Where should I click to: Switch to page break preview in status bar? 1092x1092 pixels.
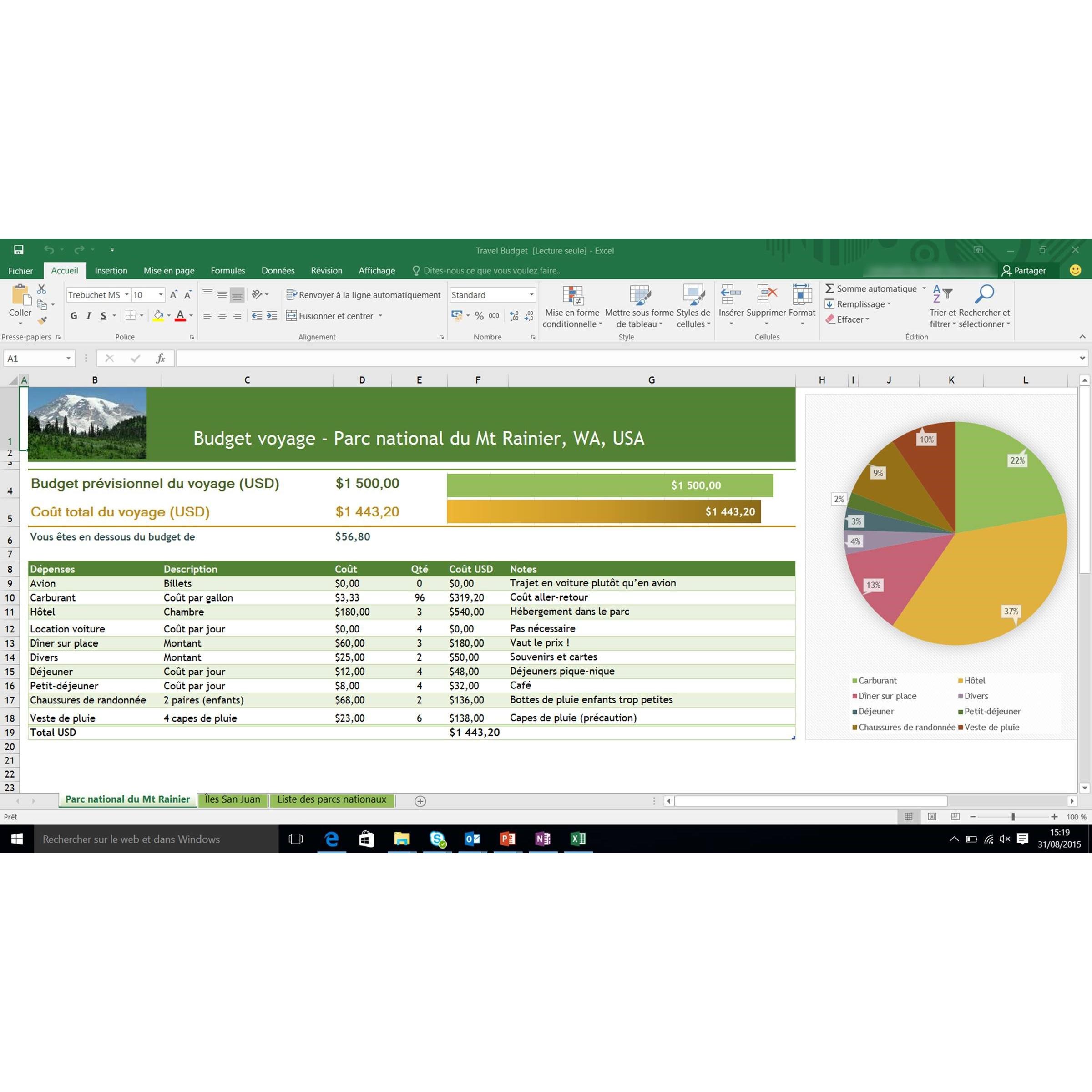pyautogui.click(x=955, y=817)
